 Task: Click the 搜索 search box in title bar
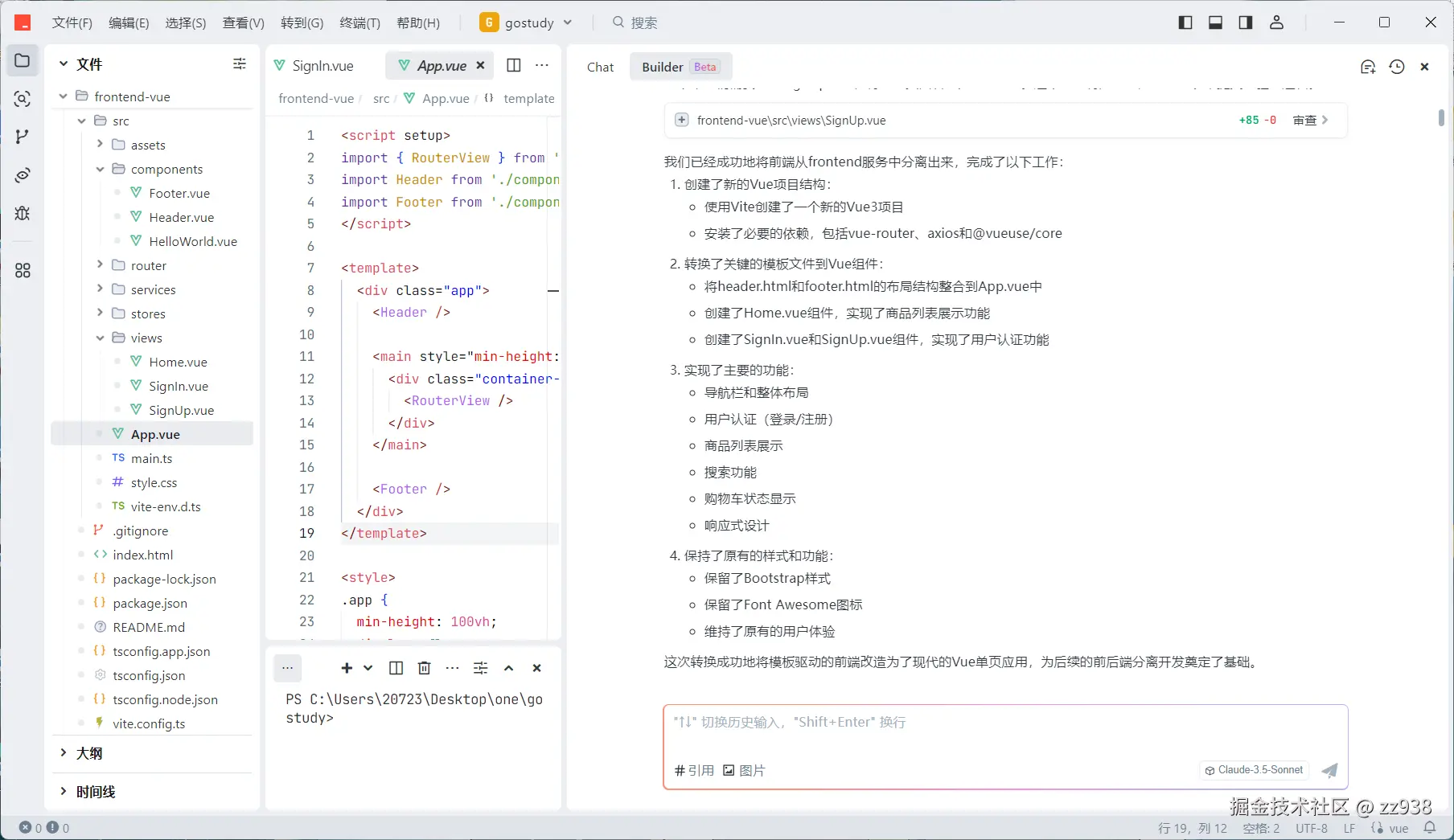(x=635, y=23)
